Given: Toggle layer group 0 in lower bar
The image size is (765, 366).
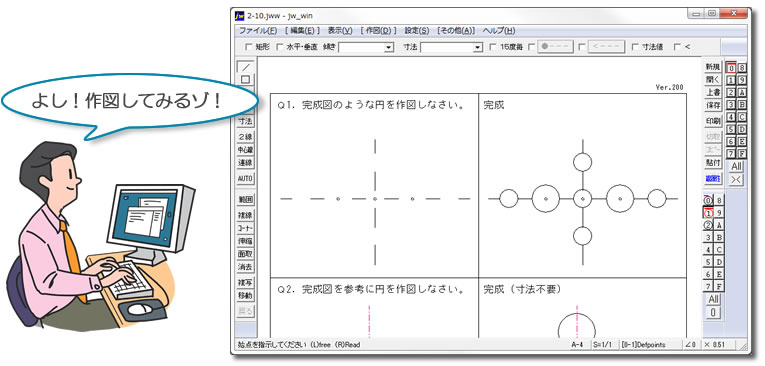Looking at the screenshot, I should (708, 200).
